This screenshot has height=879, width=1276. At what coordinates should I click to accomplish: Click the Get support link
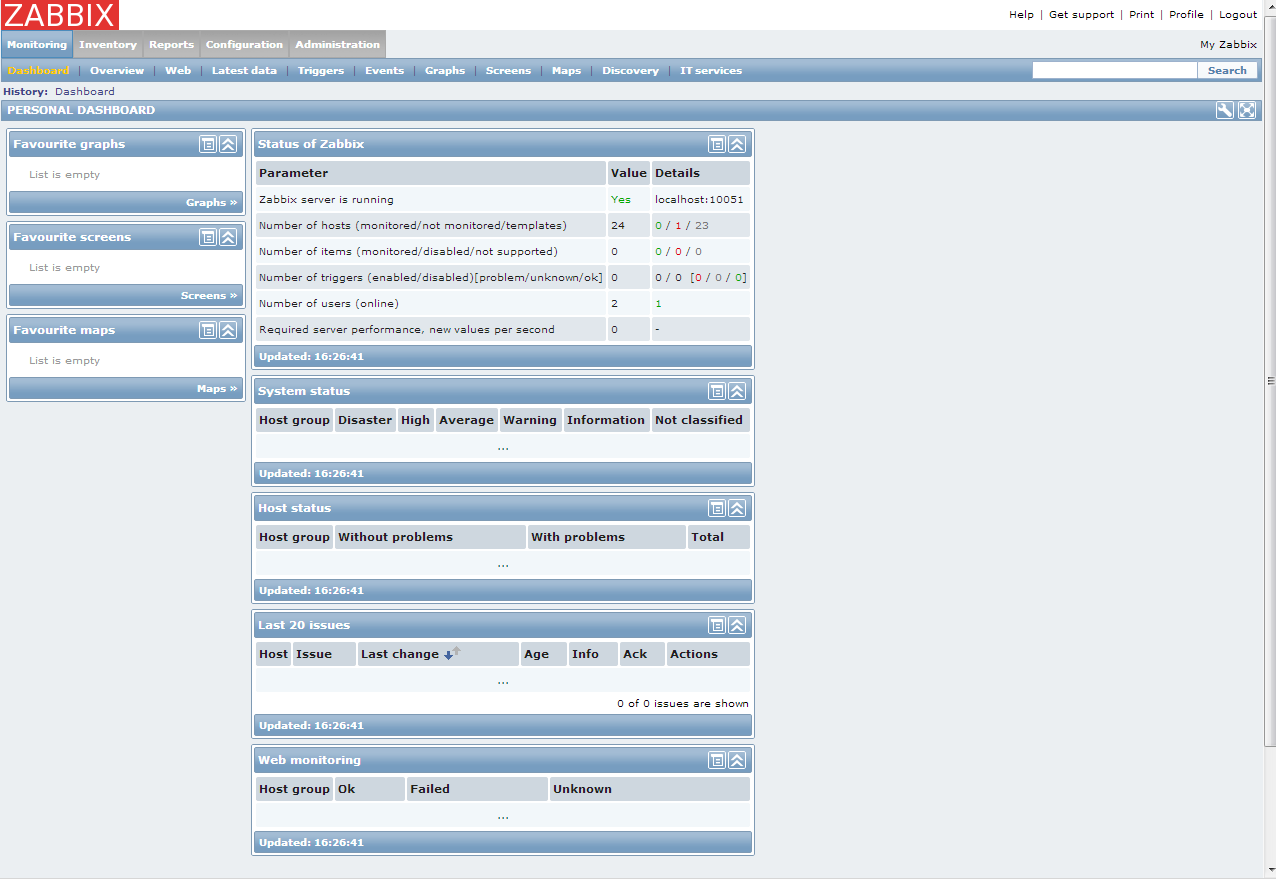1081,14
